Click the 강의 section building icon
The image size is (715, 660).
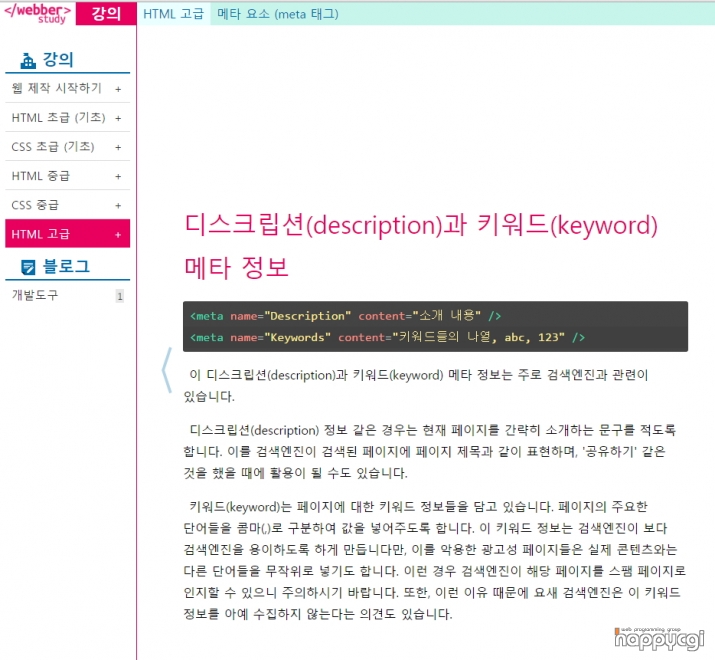28,60
